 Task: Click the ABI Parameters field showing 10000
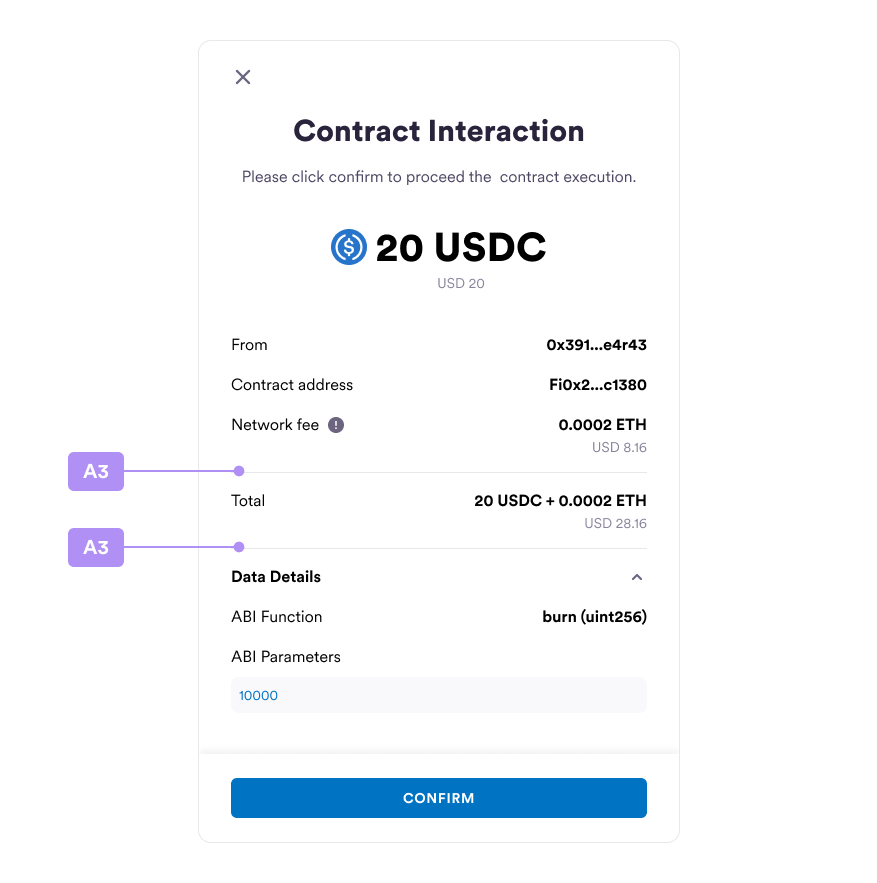(x=439, y=695)
